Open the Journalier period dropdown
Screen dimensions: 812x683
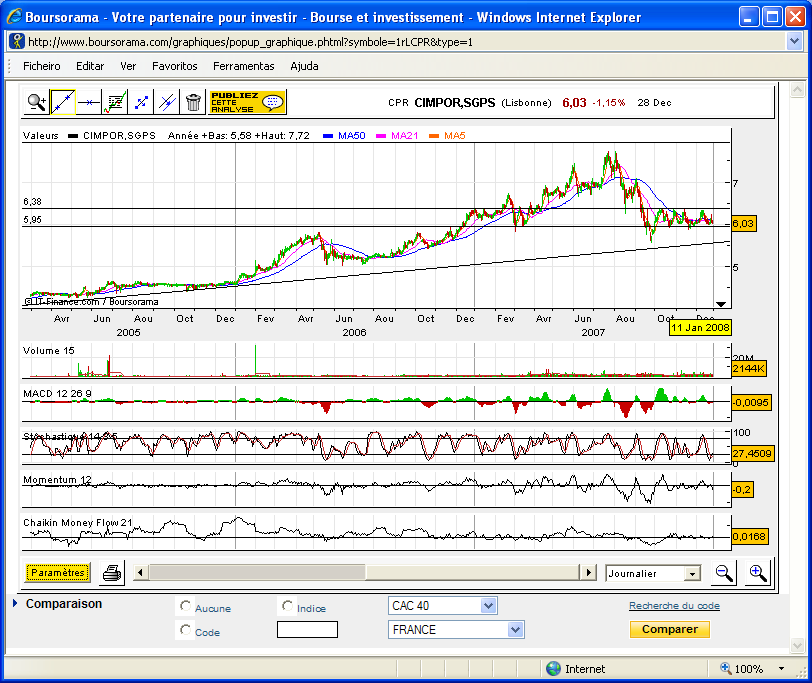tap(653, 573)
